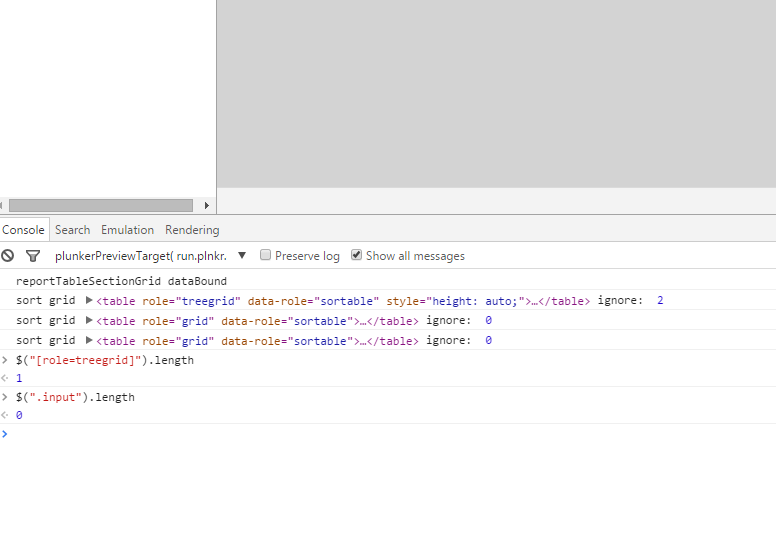Click the $(".input").length command entry
The width and height of the screenshot is (776, 542).
coord(75,397)
